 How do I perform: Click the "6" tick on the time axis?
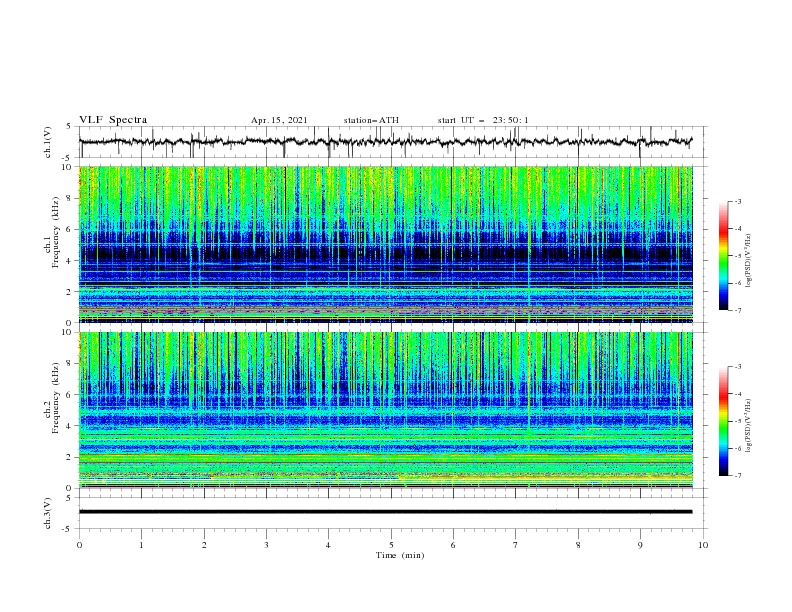453,545
